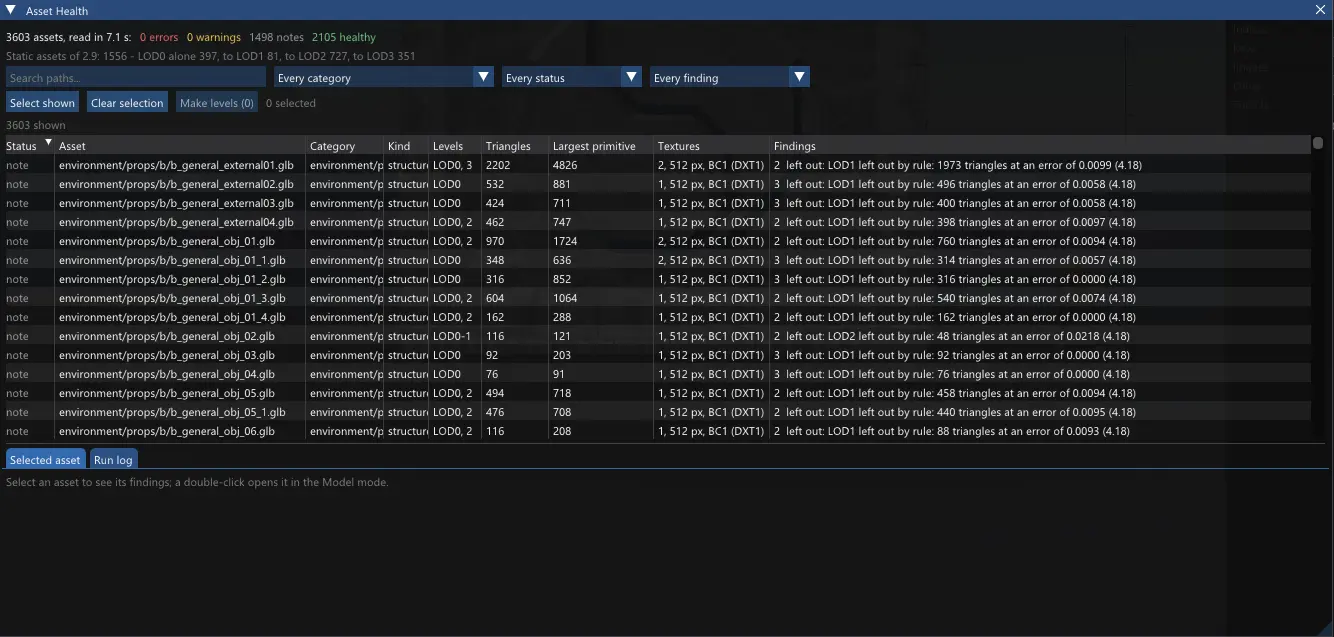The height and width of the screenshot is (637, 1334).
Task: Select the b_general_obj_04.glb asset row
Action: (x=657, y=374)
